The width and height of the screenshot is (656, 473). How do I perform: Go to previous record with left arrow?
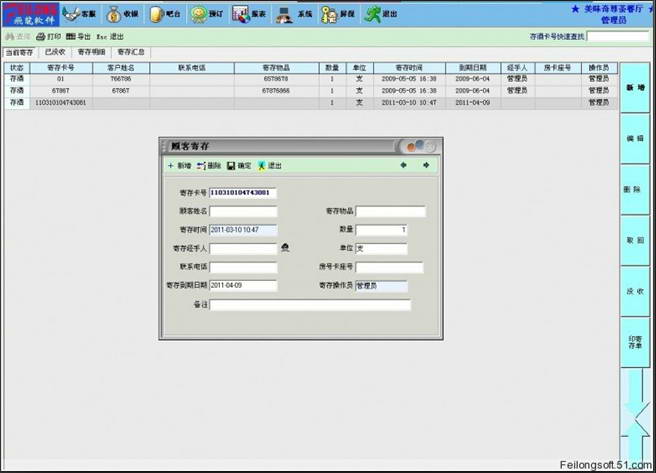point(403,165)
